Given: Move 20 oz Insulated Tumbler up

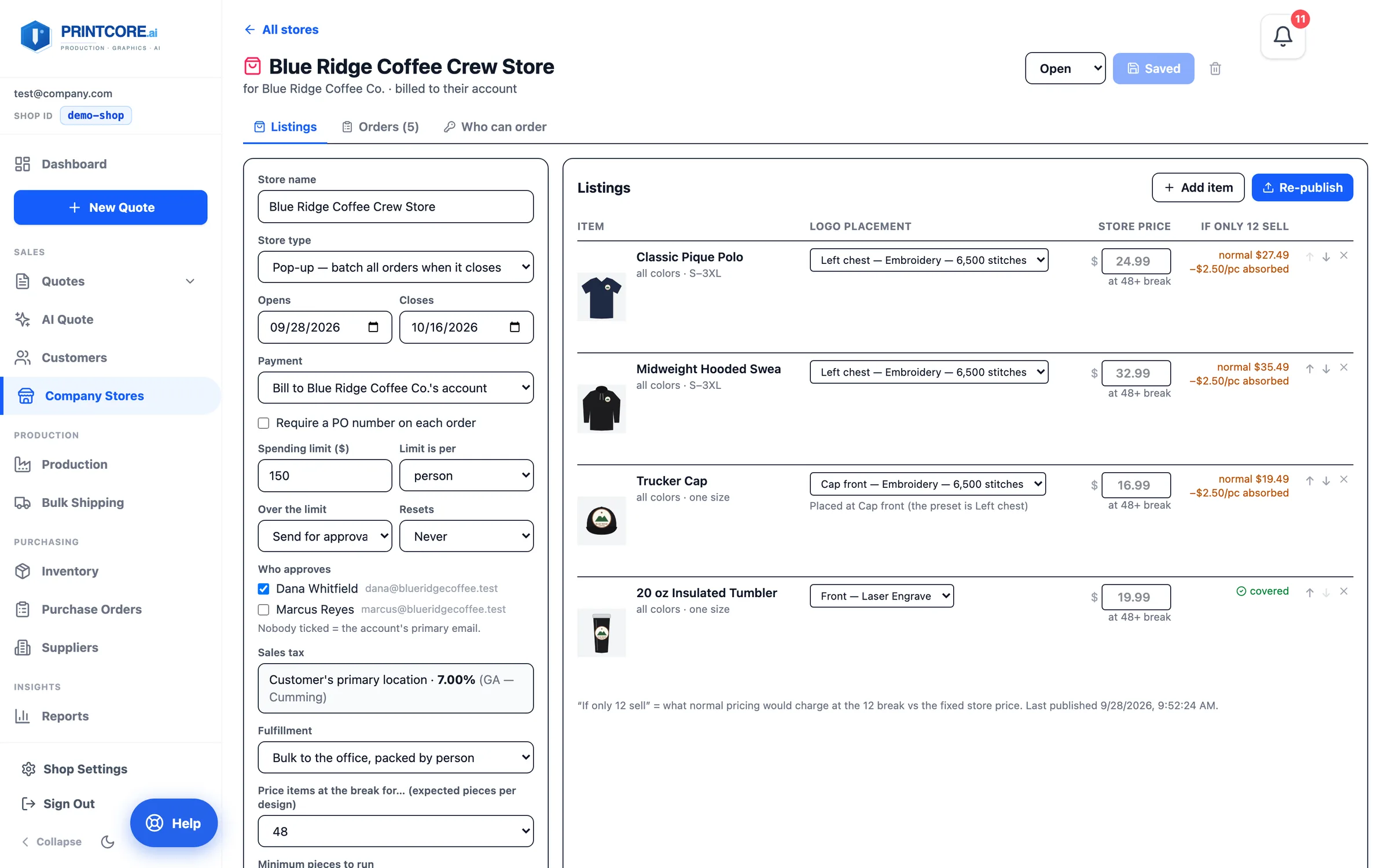Looking at the screenshot, I should pos(1309,592).
